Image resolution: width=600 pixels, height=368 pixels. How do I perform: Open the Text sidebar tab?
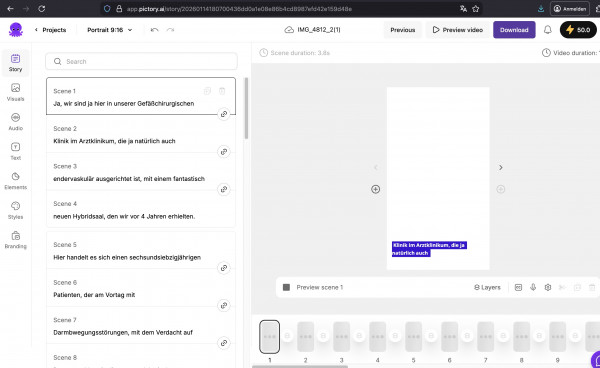[x=15, y=151]
